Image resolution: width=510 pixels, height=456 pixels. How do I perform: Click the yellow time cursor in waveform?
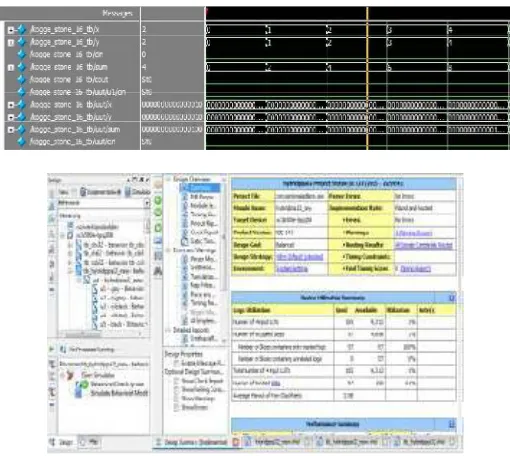click(367, 78)
